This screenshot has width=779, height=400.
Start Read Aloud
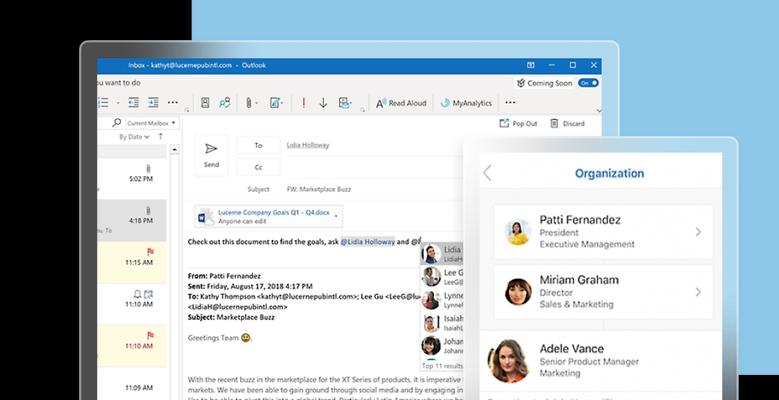tap(401, 103)
